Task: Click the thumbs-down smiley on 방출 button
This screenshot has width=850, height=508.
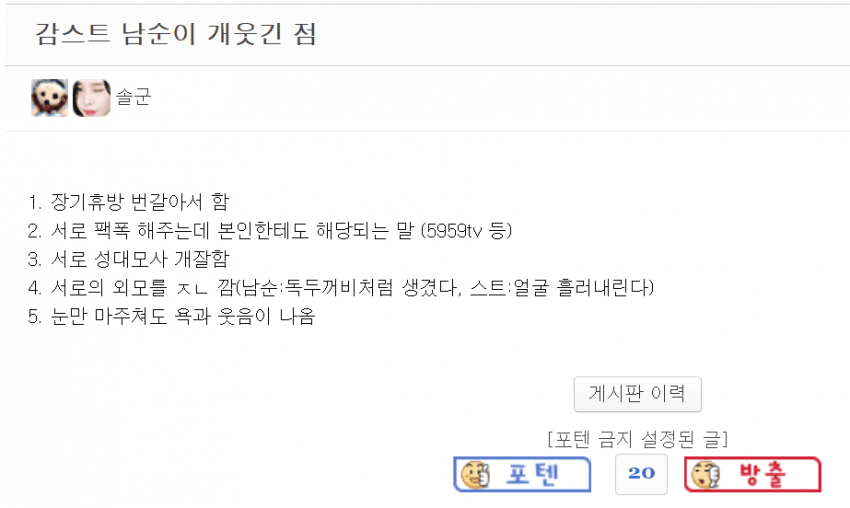Action: tap(706, 475)
